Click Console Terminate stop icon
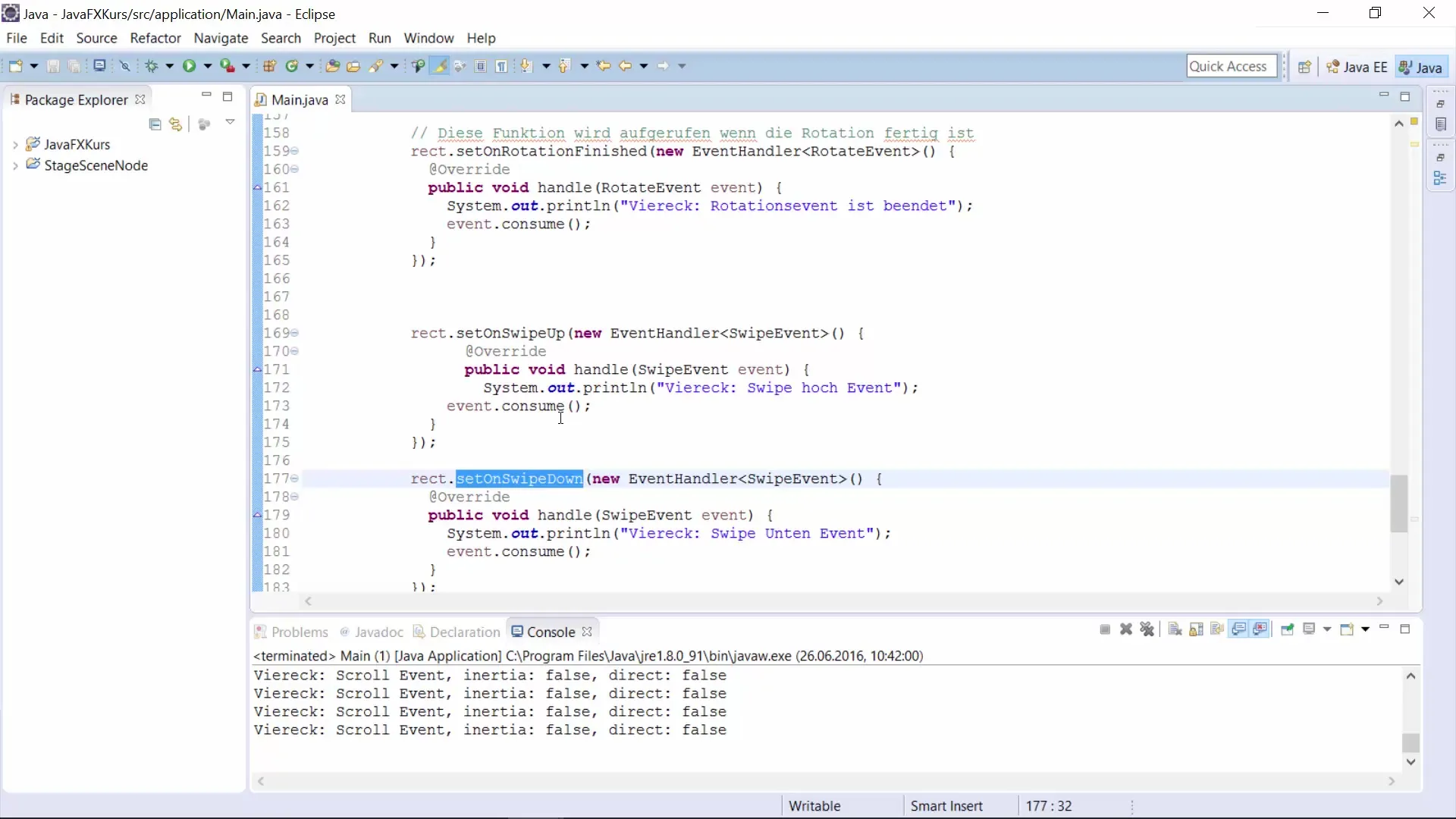 (x=1105, y=629)
